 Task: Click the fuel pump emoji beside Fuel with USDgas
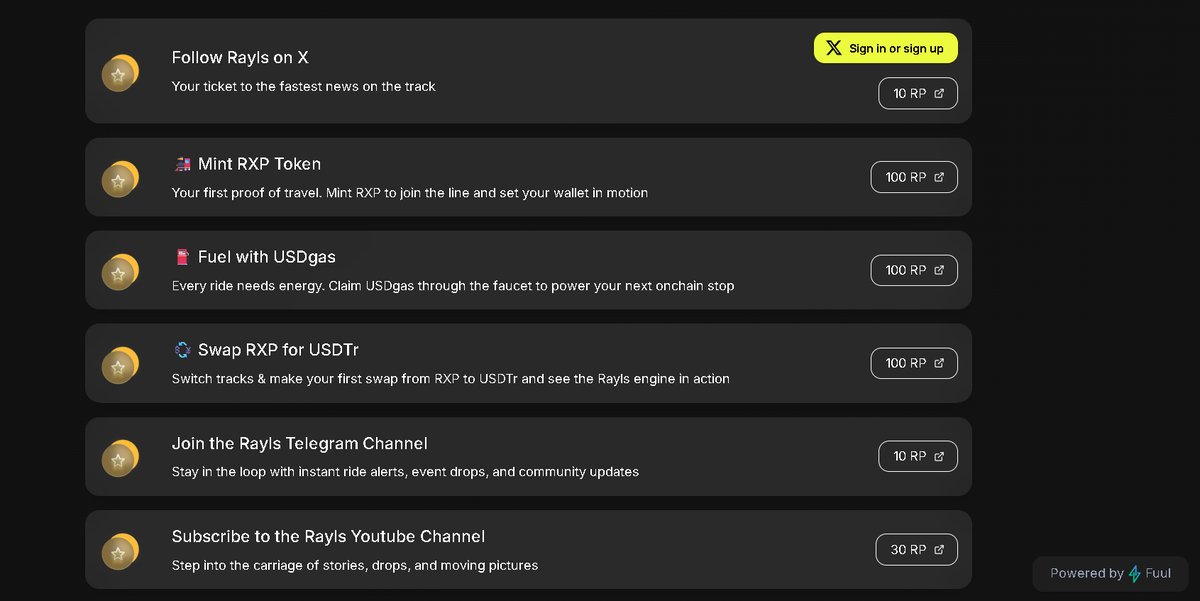click(182, 257)
